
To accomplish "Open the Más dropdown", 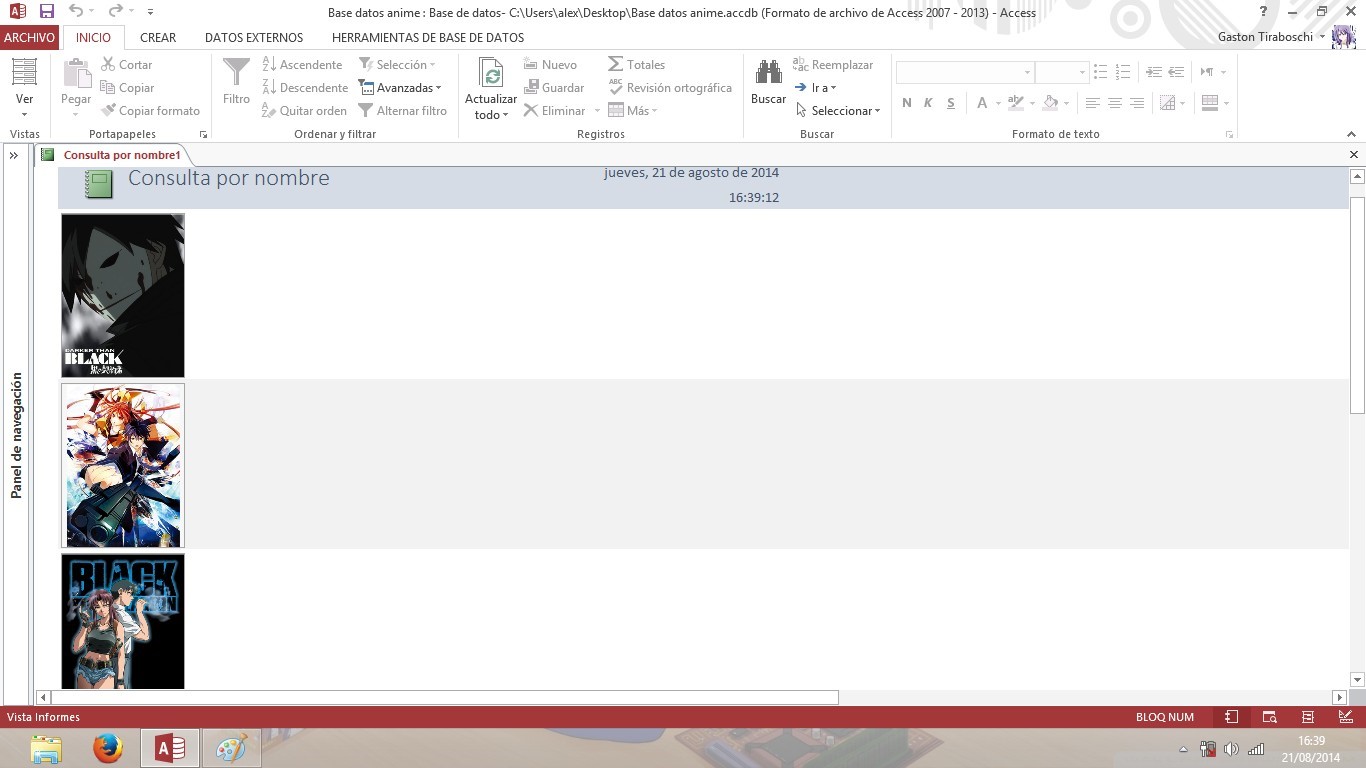I will pos(632,110).
